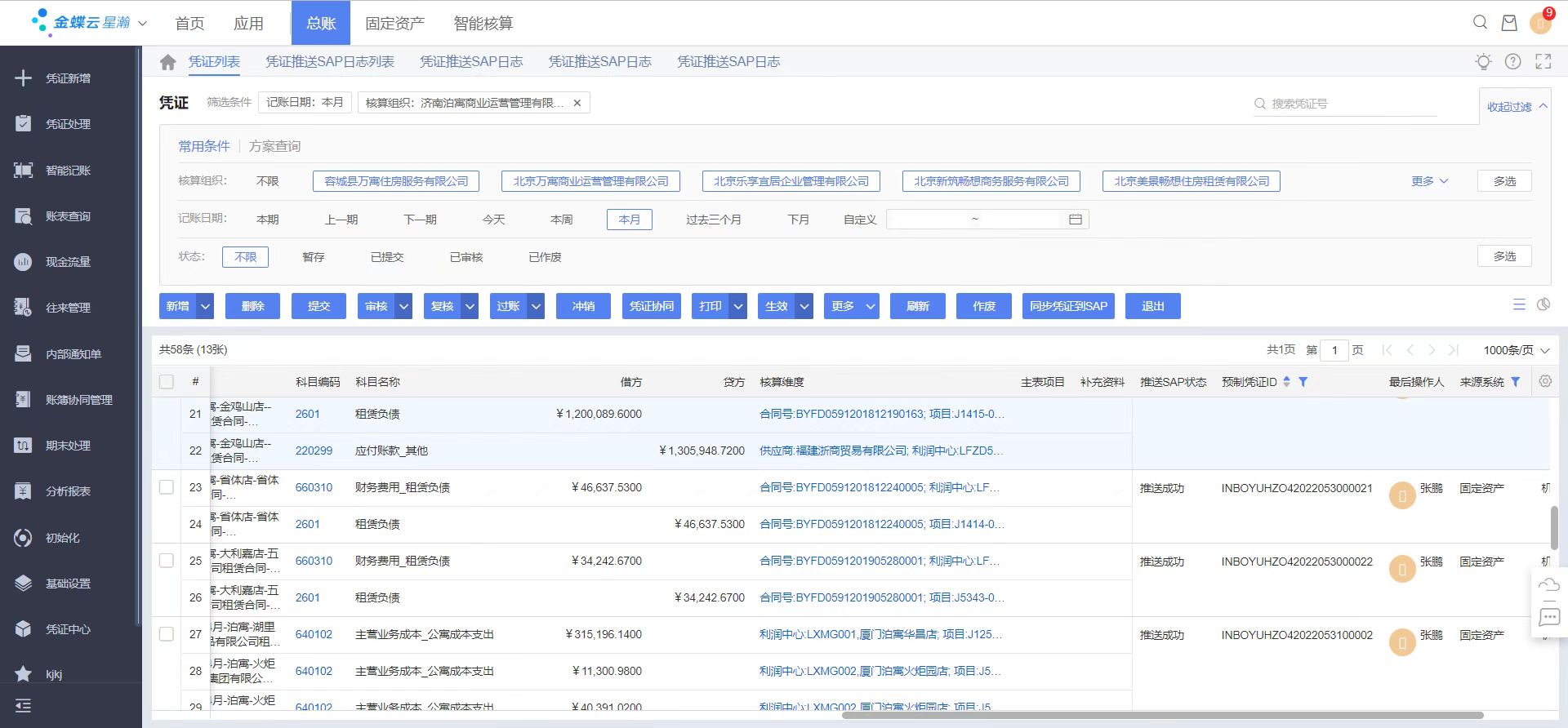Open the 应用 top menu
This screenshot has height=728, width=1568.
point(248,24)
